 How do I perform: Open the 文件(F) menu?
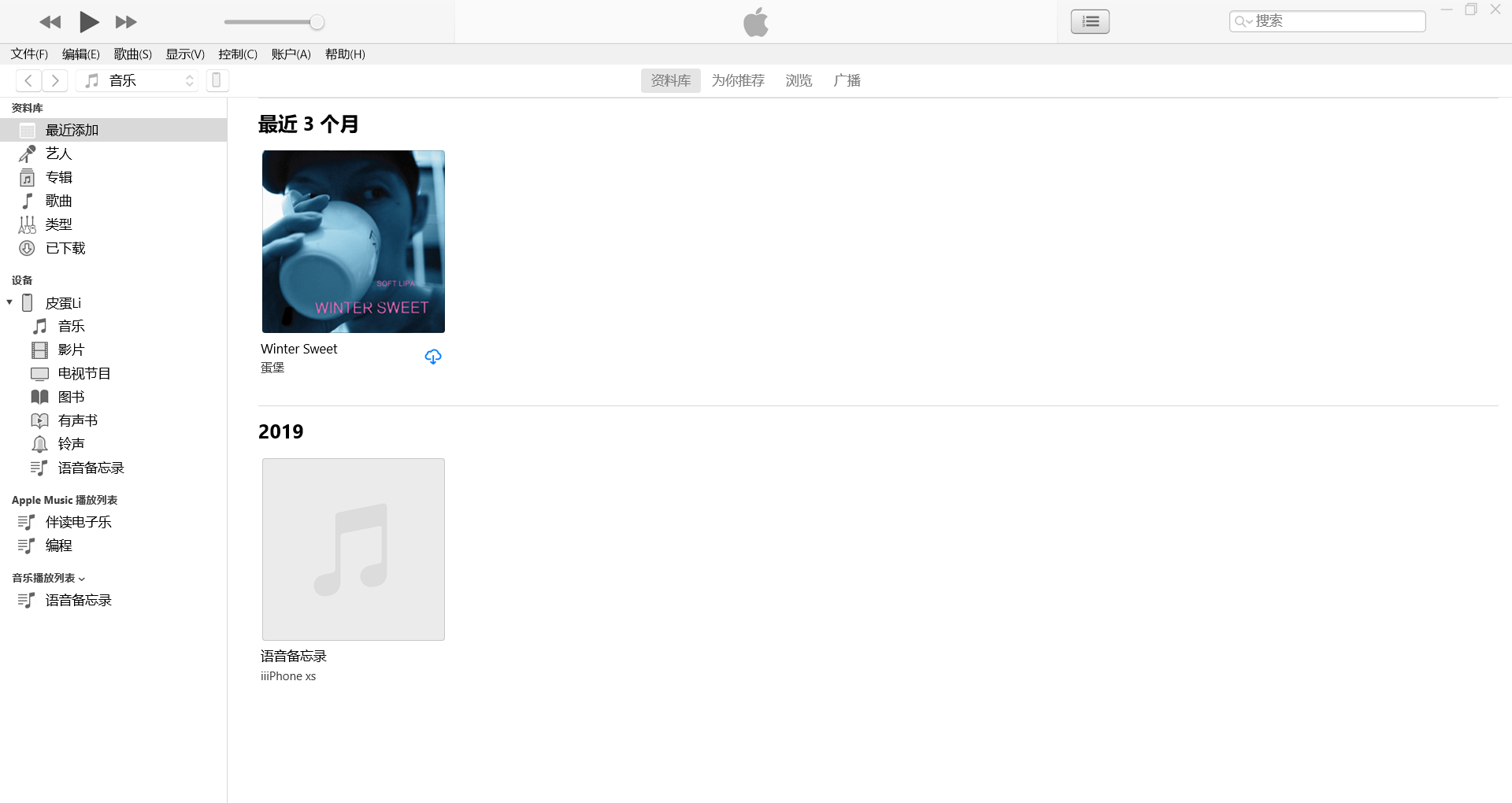tap(29, 54)
